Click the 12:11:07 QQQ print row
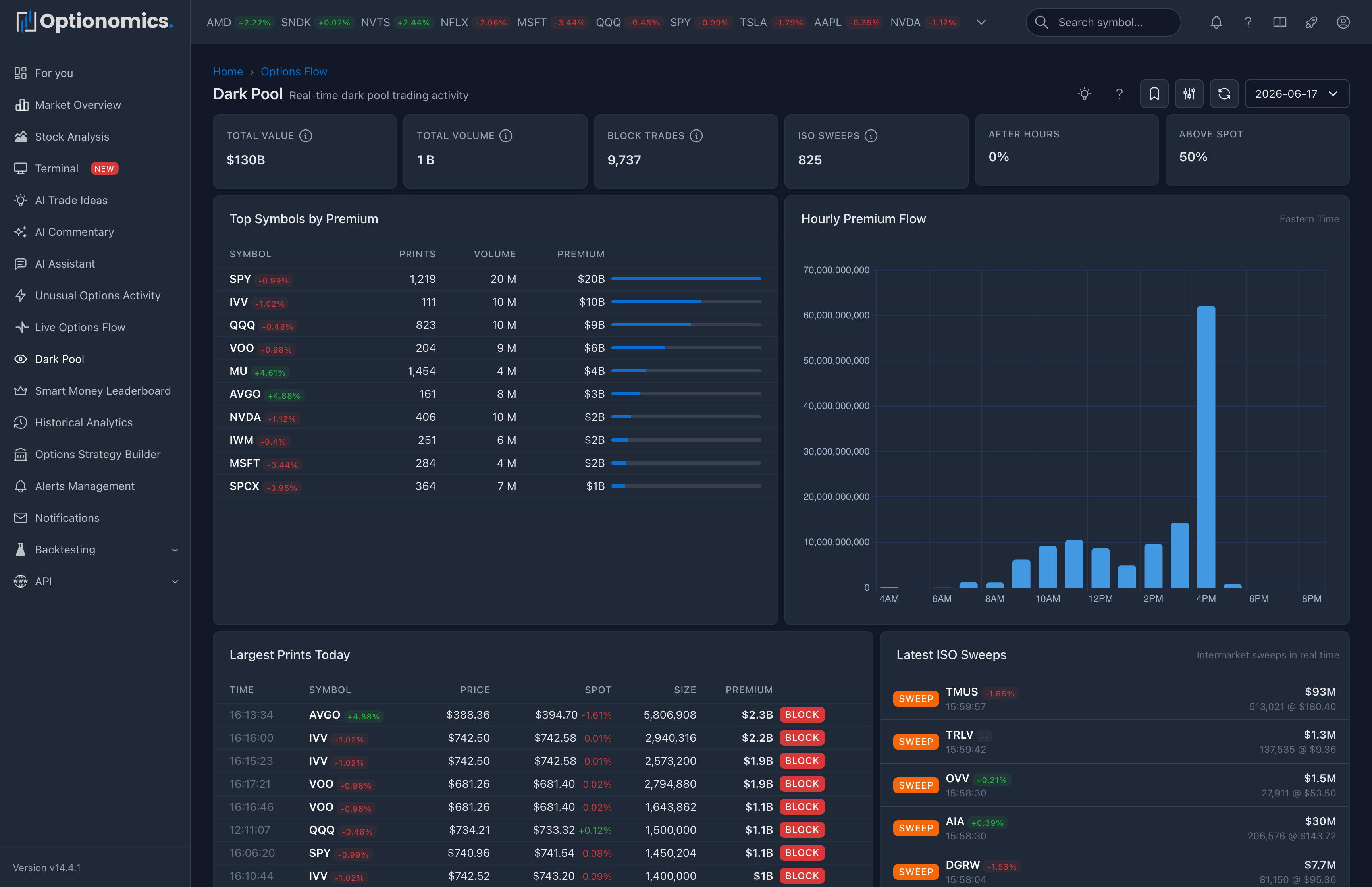Image resolution: width=1372 pixels, height=887 pixels. click(x=542, y=830)
